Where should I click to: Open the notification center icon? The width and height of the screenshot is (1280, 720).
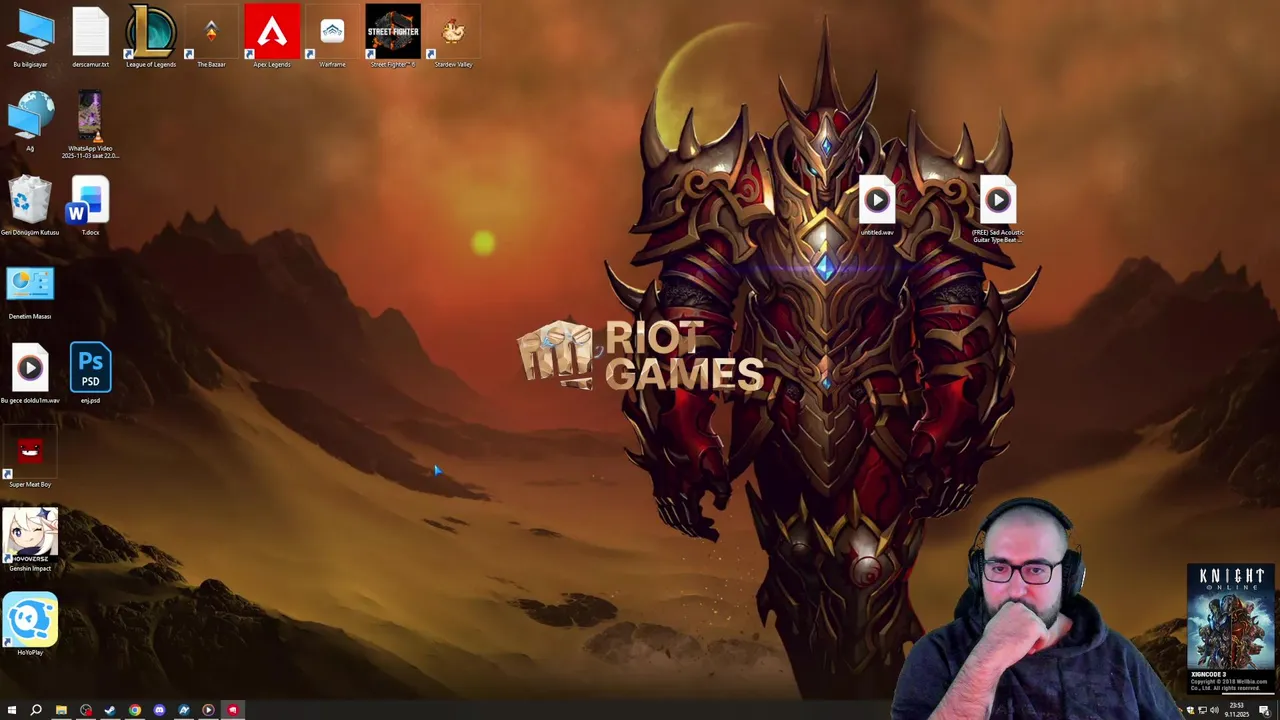point(1265,711)
